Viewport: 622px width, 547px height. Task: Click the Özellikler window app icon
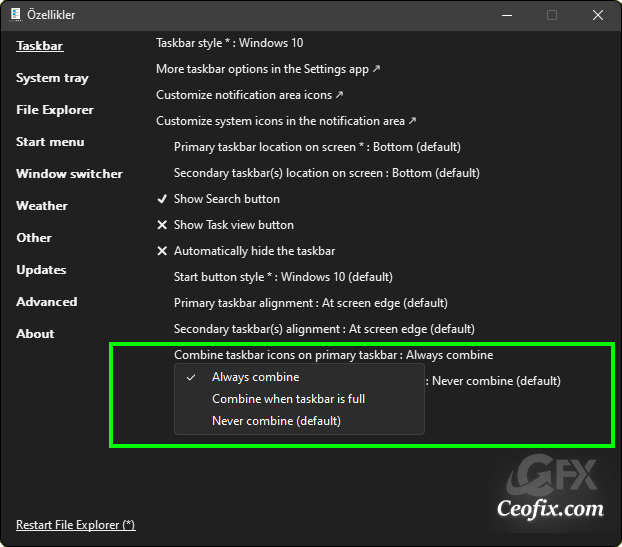click(15, 15)
